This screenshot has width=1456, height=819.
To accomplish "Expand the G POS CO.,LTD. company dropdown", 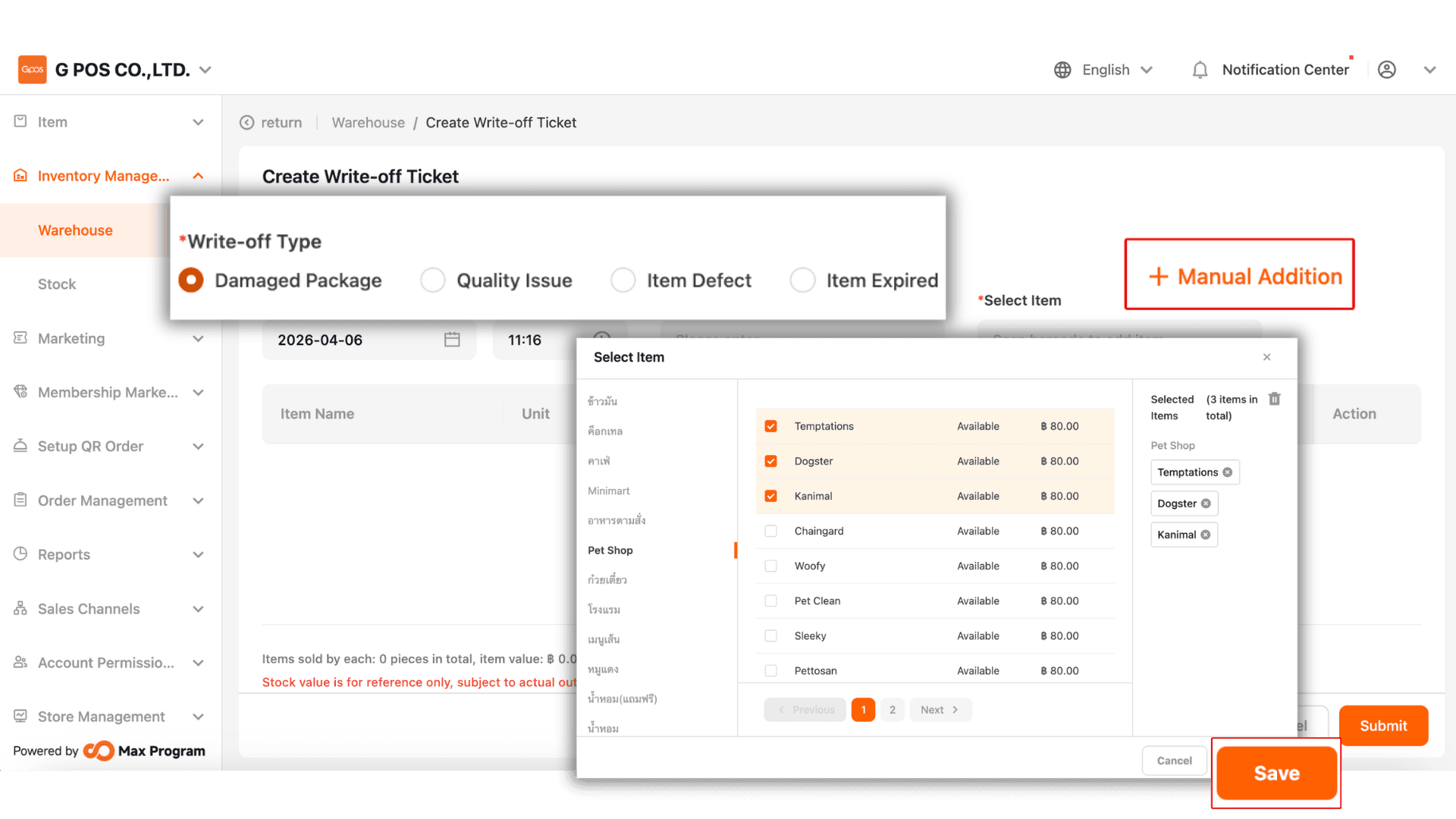I will (x=205, y=70).
